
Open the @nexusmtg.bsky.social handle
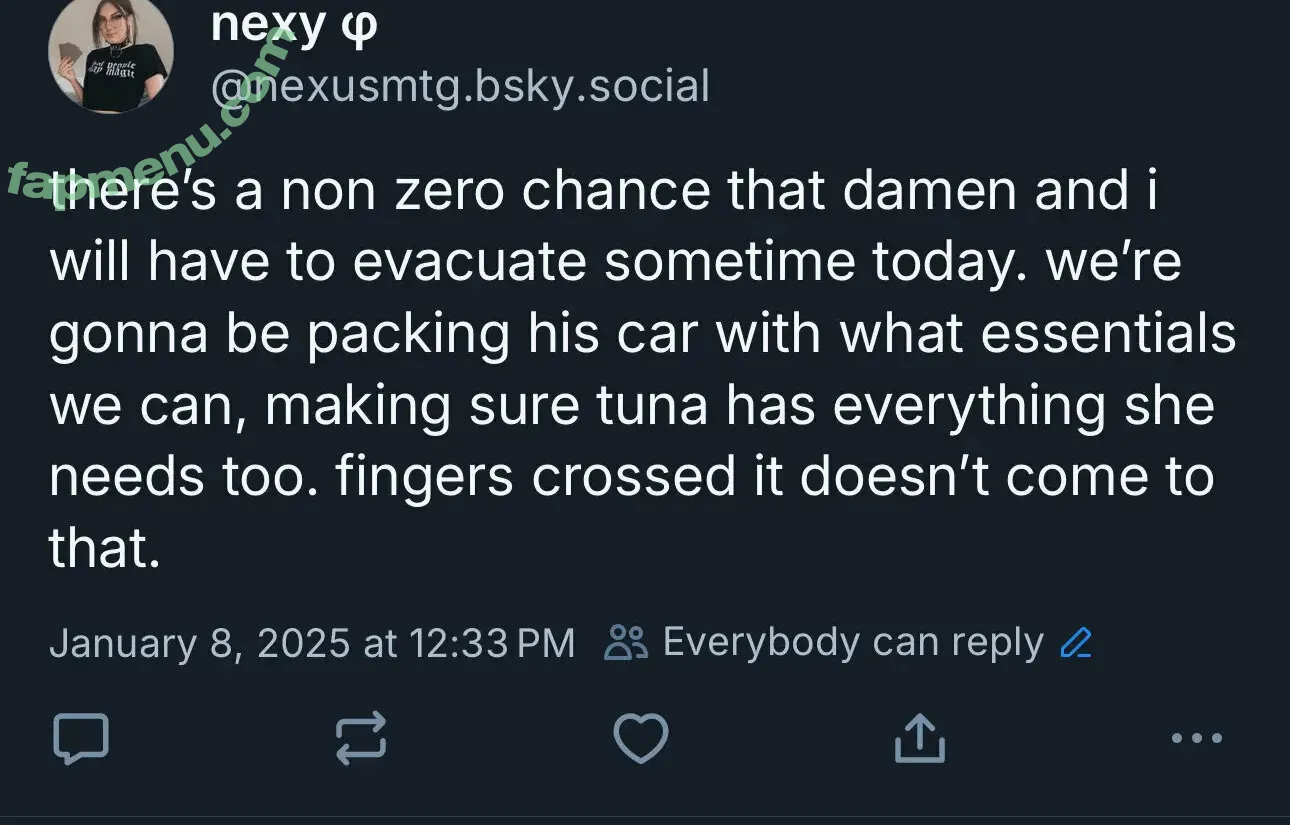460,86
